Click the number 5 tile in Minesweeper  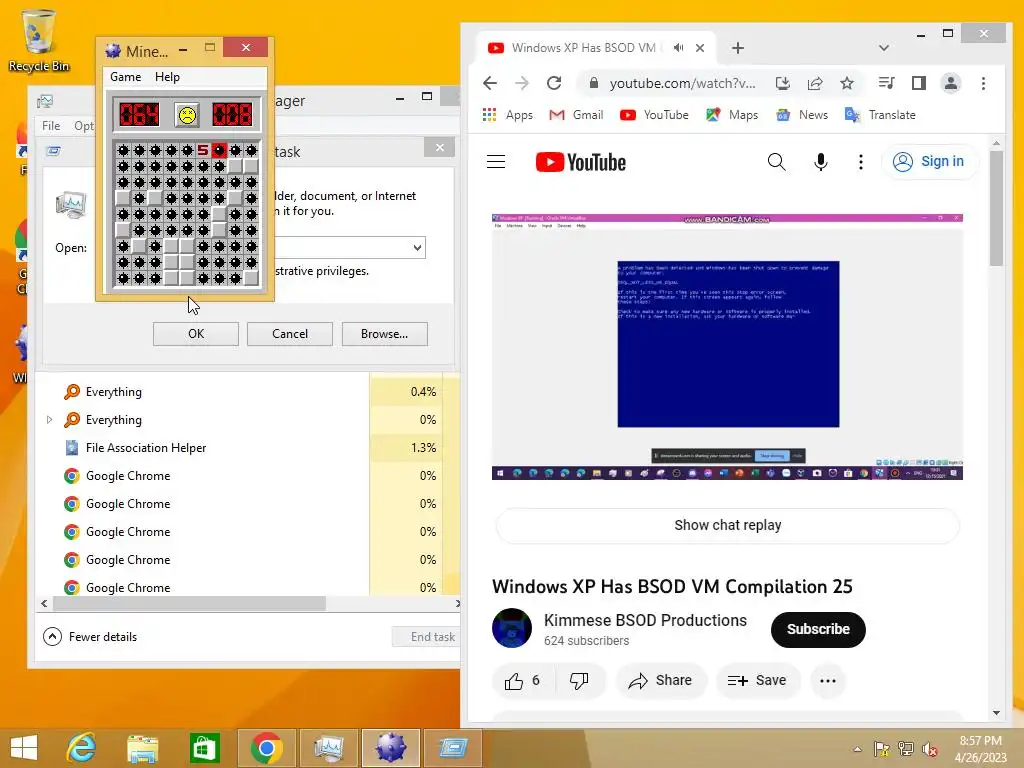[203, 150]
